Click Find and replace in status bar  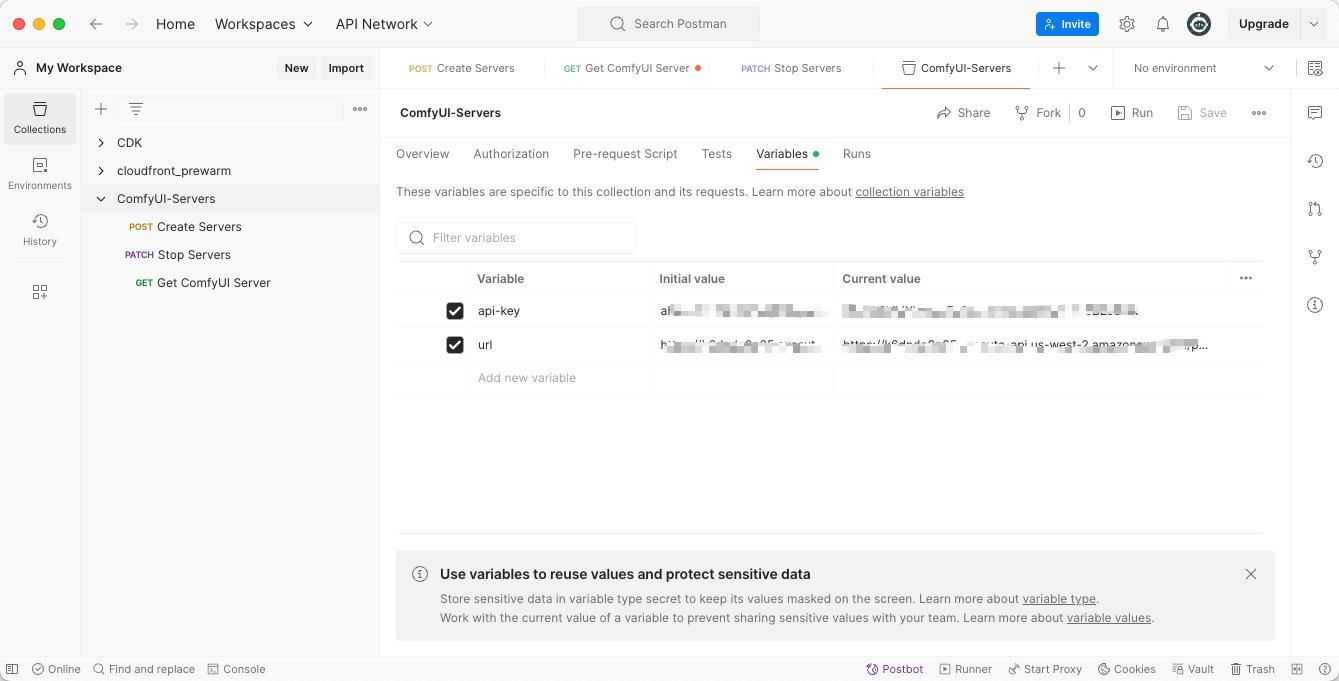(x=144, y=669)
